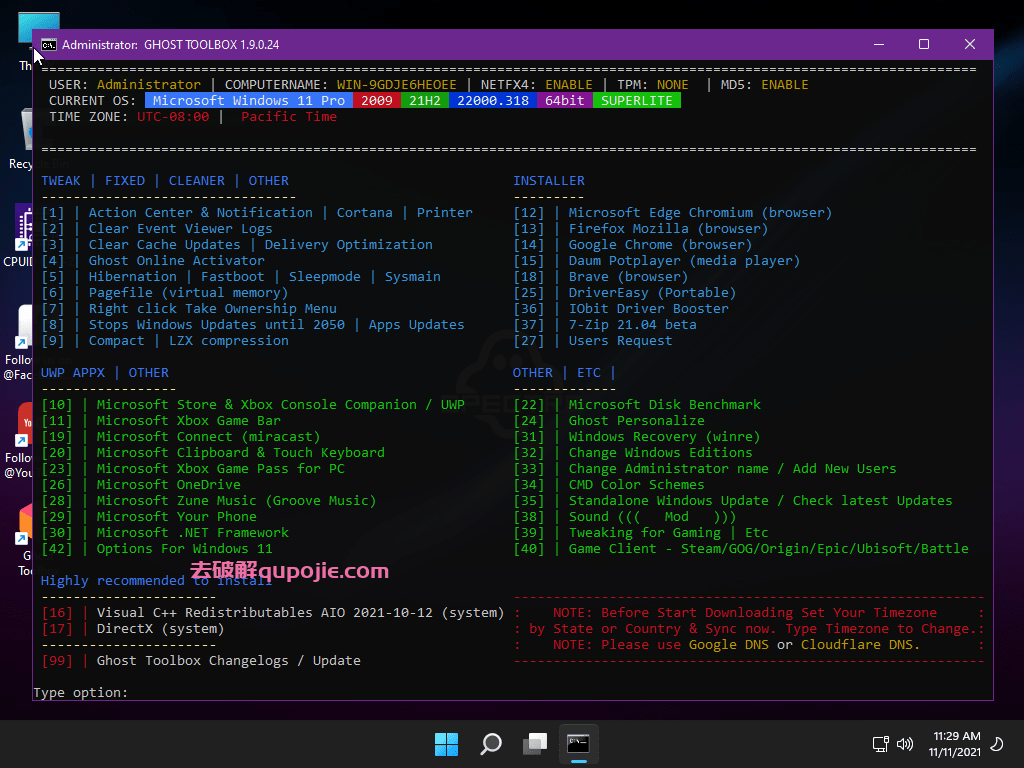
Task: Click the "Tweaking for Gaming" text
Action: point(645,533)
